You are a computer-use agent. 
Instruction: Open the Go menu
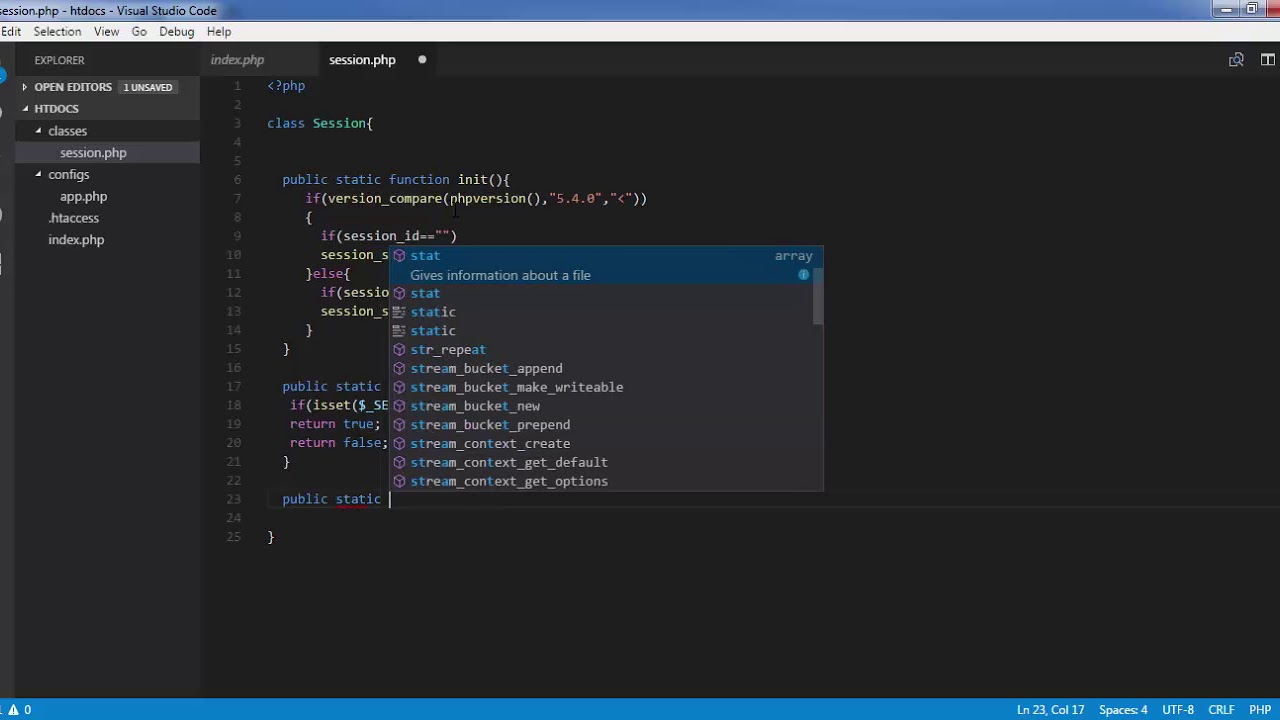139,32
